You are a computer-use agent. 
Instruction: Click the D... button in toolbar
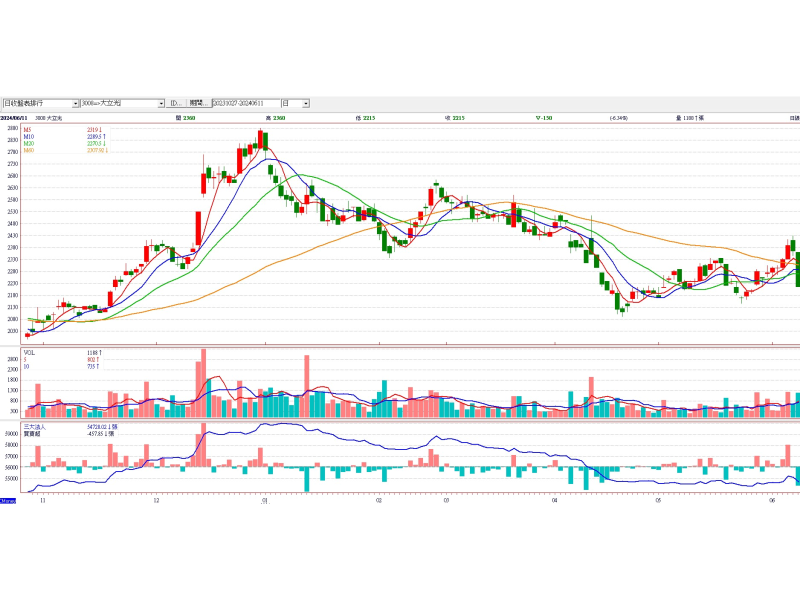[x=175, y=103]
